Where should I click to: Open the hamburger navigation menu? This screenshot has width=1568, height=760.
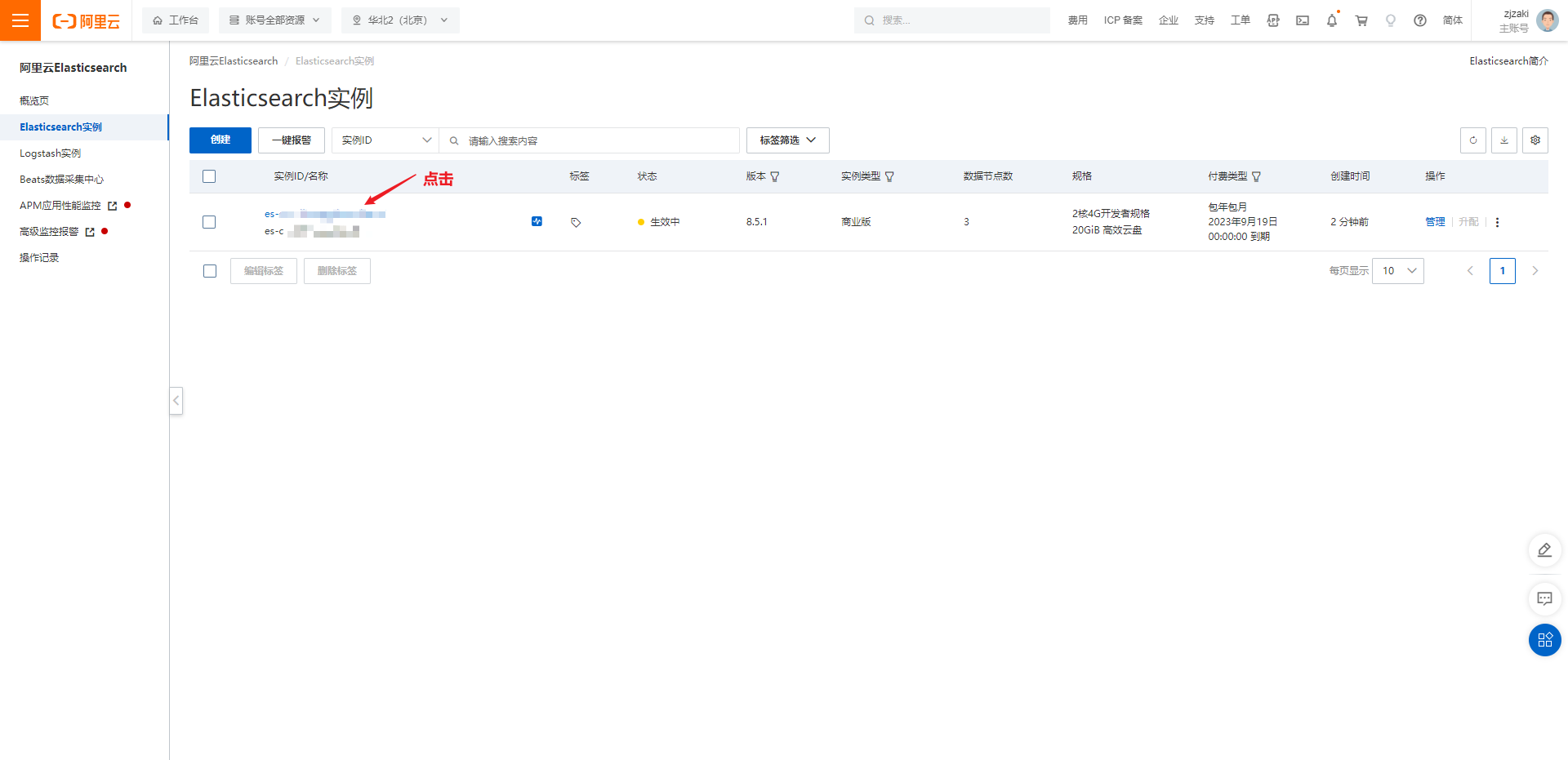[x=20, y=20]
